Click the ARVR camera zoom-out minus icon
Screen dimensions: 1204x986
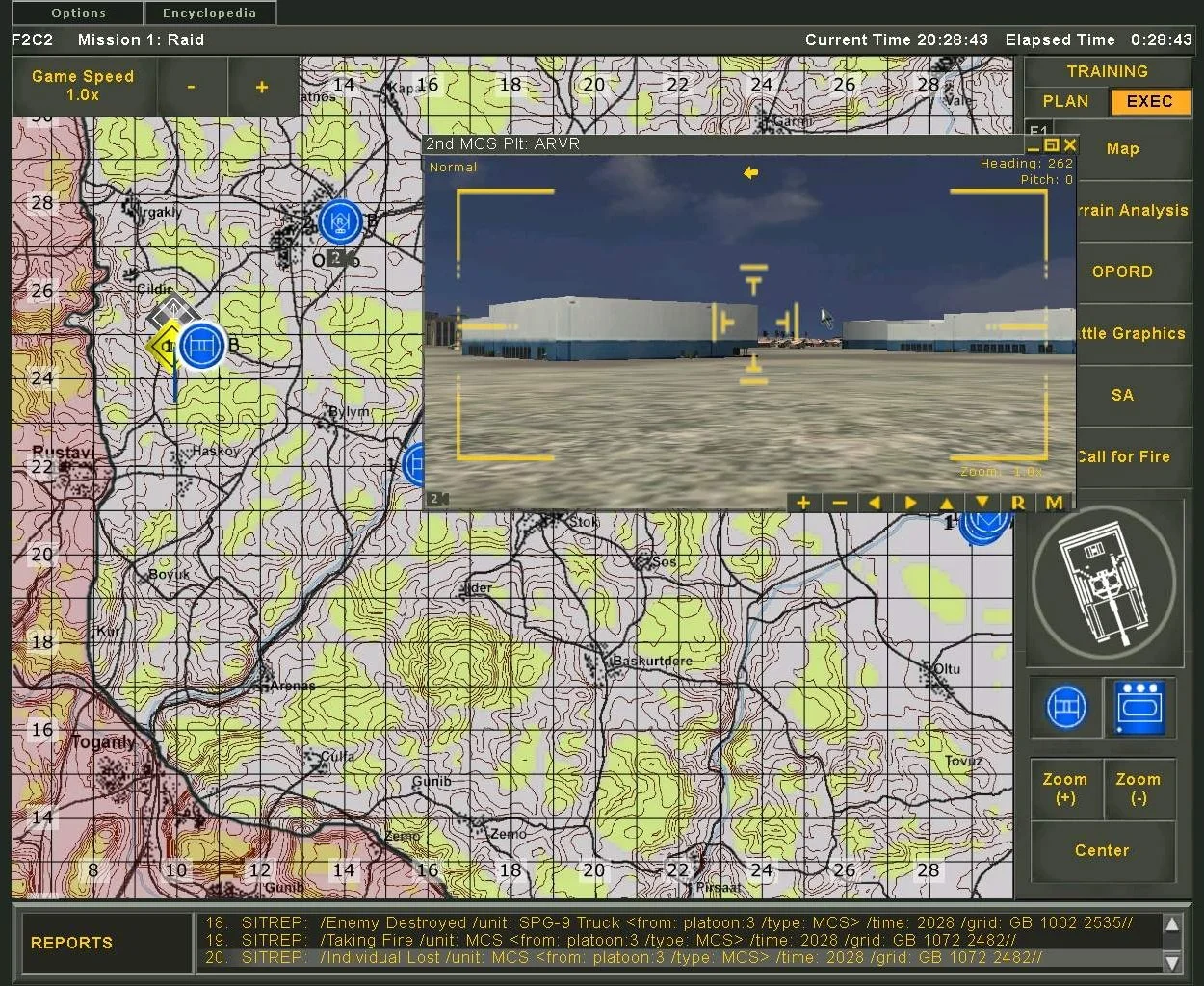[x=839, y=503]
